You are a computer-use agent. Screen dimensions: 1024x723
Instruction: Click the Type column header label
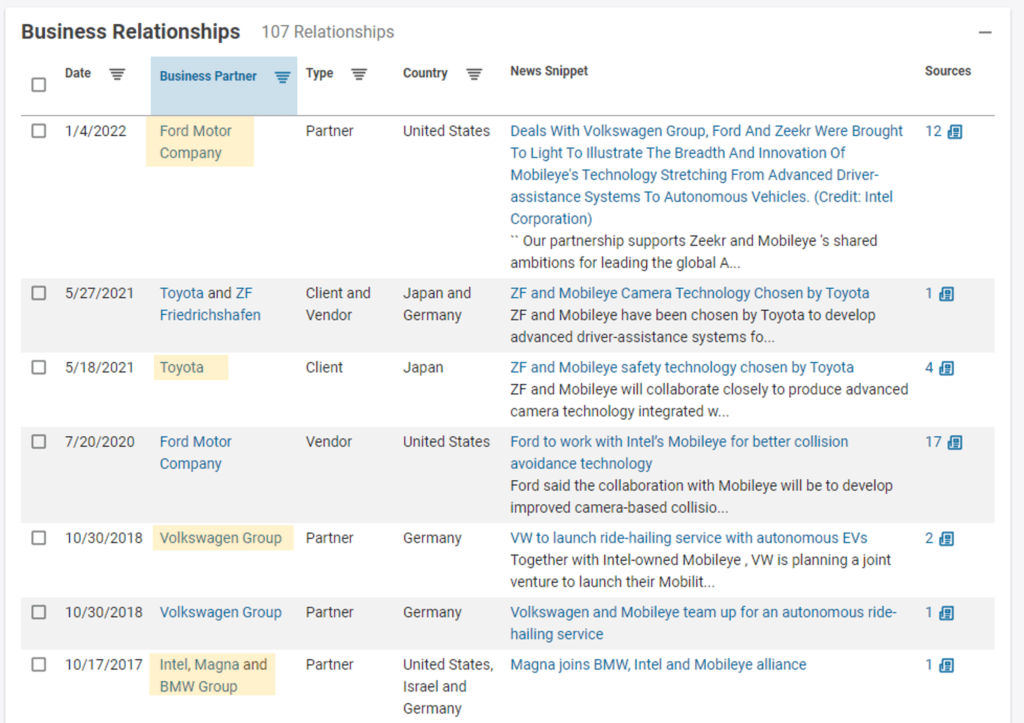pyautogui.click(x=319, y=73)
